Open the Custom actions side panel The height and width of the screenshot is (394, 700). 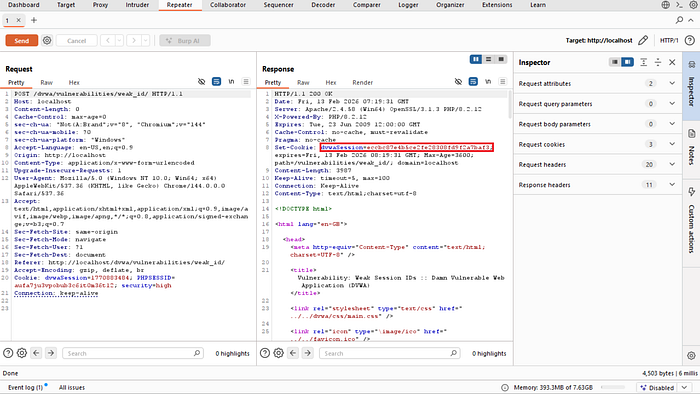[691, 221]
